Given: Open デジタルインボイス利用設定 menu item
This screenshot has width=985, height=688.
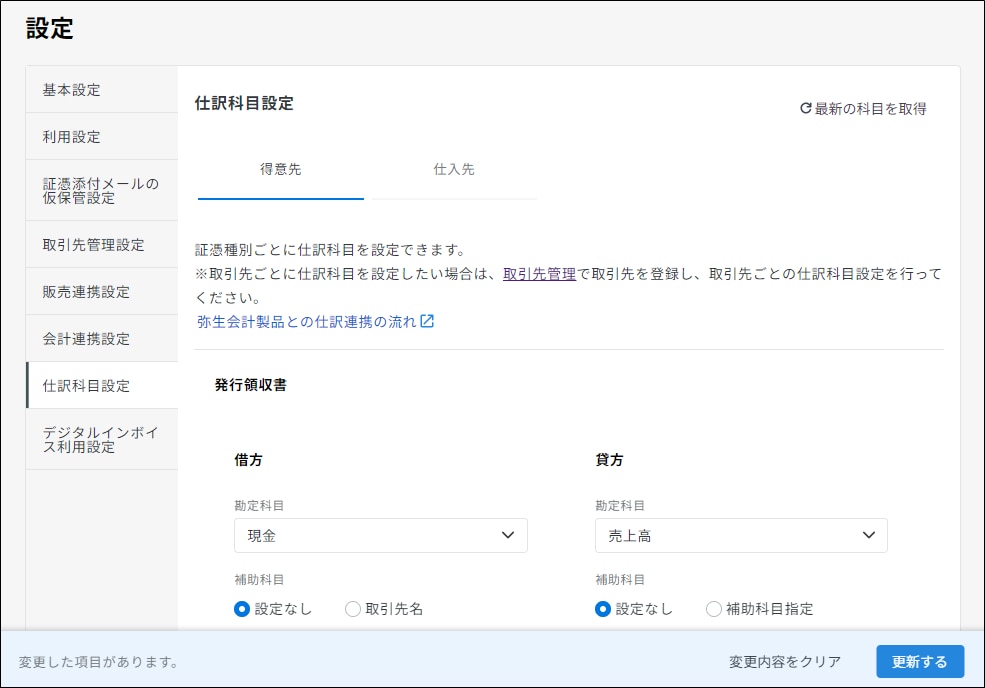Looking at the screenshot, I should (102, 439).
